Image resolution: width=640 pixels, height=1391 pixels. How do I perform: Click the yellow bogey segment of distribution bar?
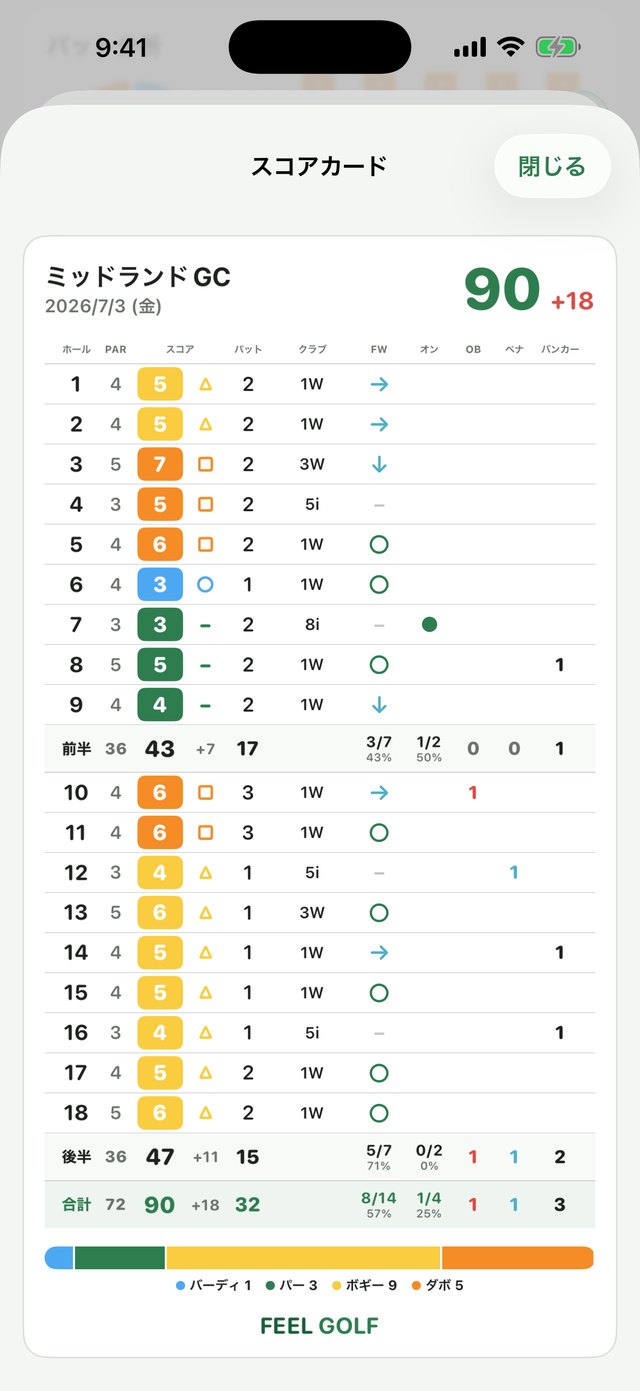303,1257
